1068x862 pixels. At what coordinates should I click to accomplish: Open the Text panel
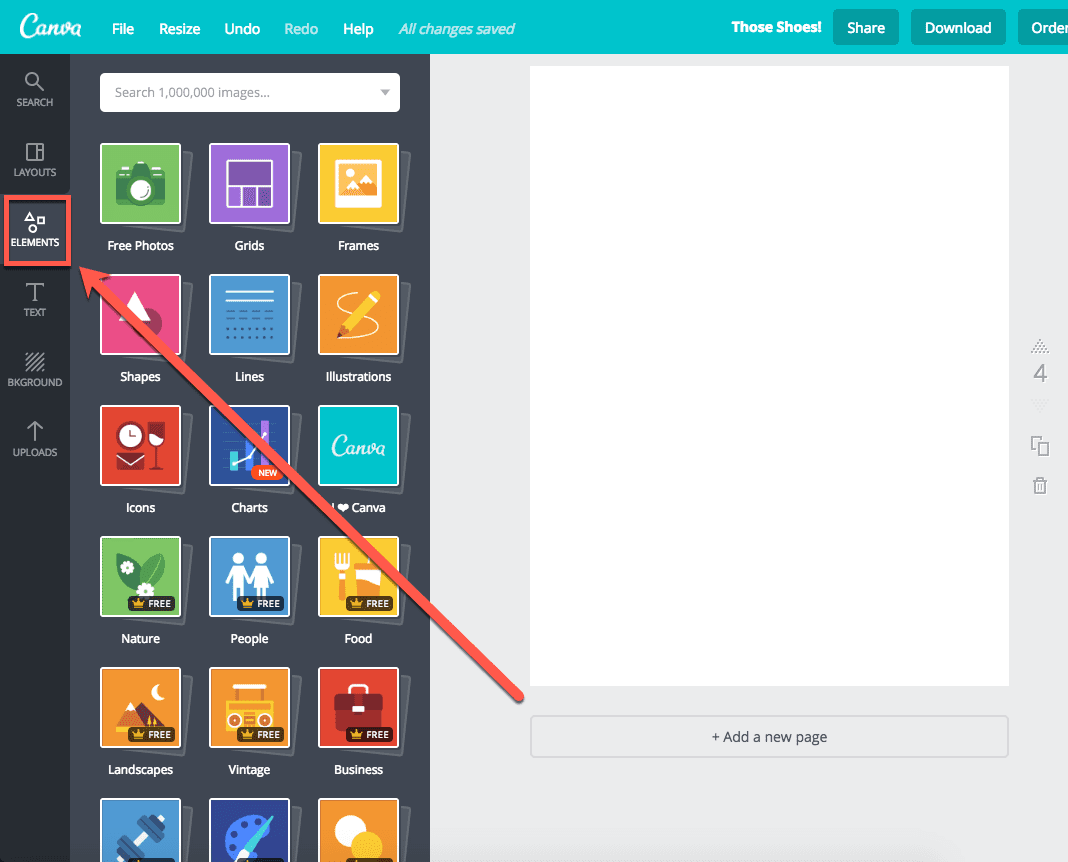coord(34,300)
